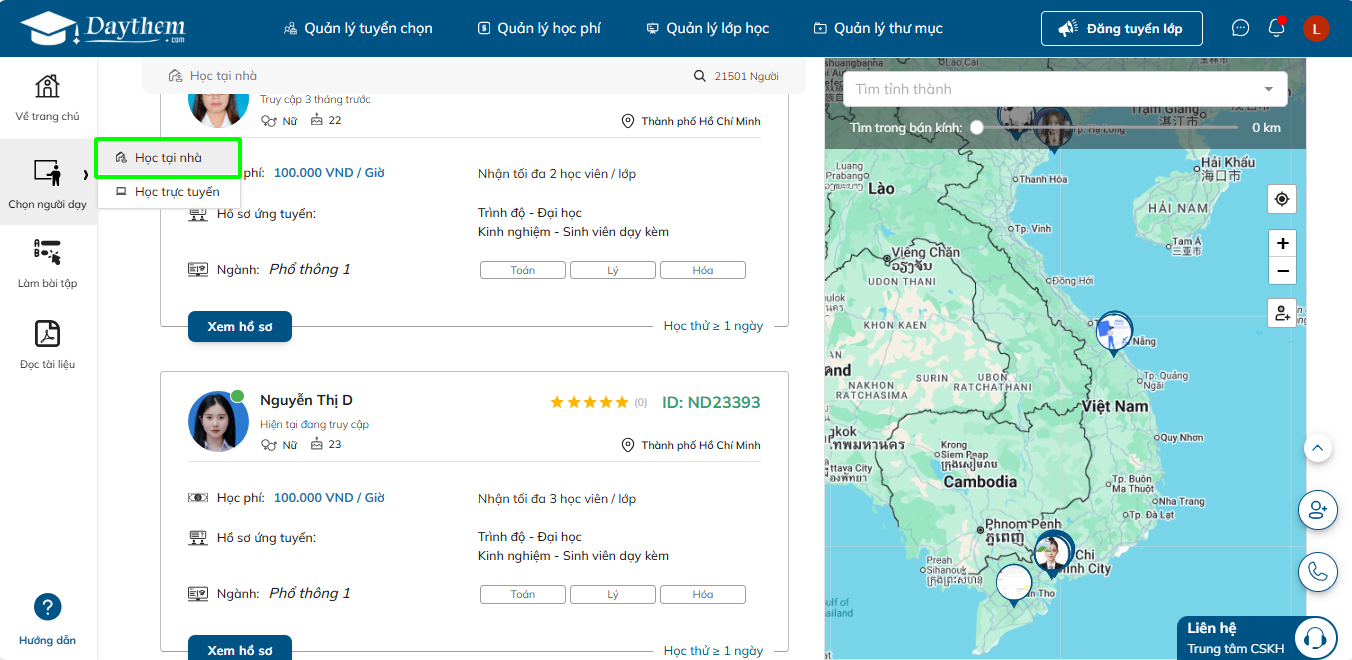Open Đọc tài liệu in sidebar
Image resolution: width=1352 pixels, height=660 pixels.
[x=47, y=344]
